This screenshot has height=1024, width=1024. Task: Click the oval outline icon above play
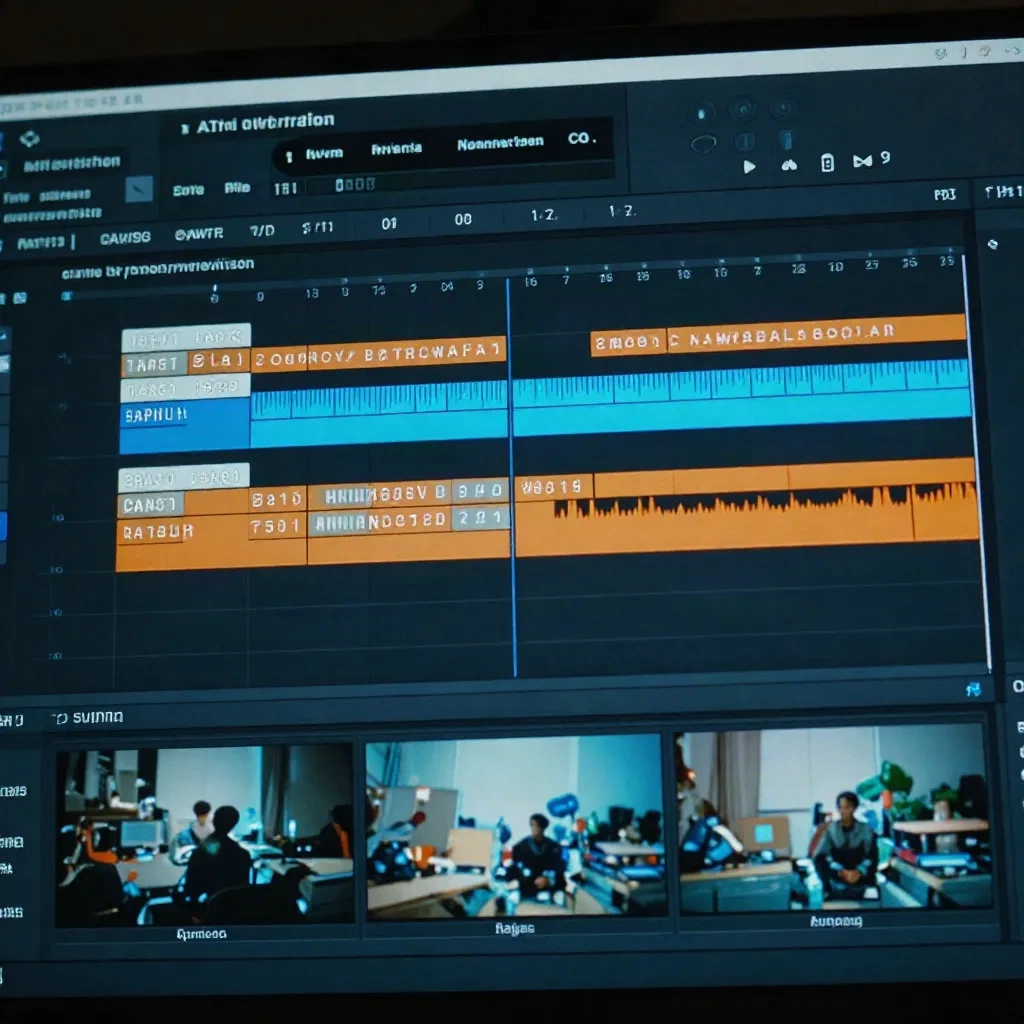tap(703, 144)
